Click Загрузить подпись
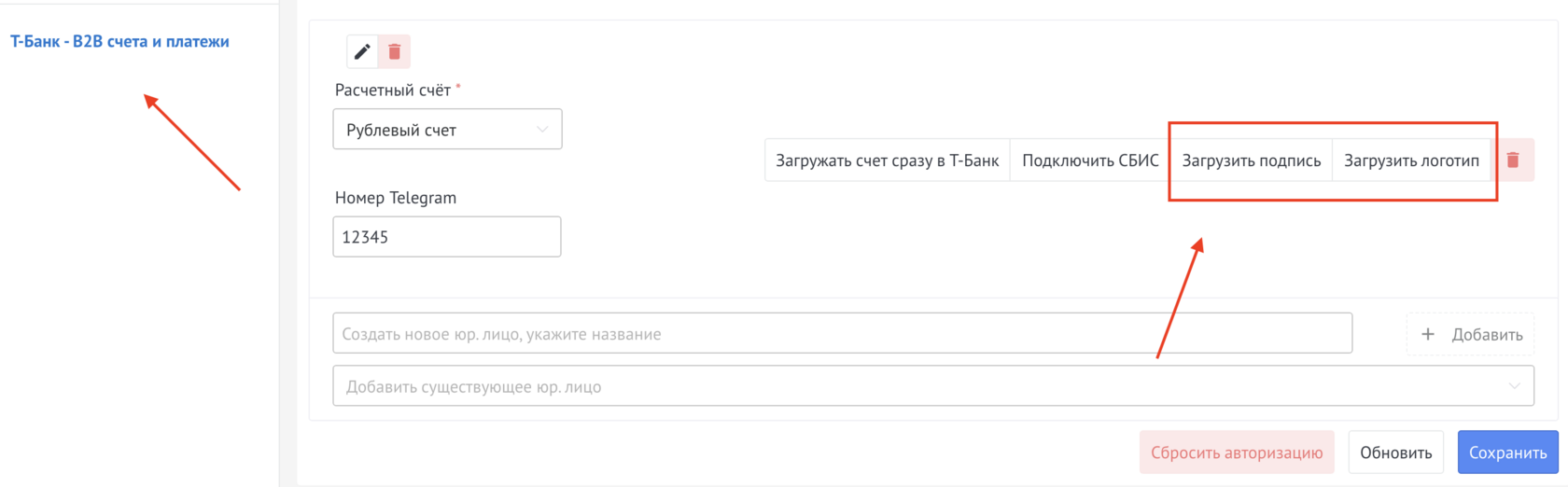Screen dimensions: 1568x487 (x=1251, y=160)
